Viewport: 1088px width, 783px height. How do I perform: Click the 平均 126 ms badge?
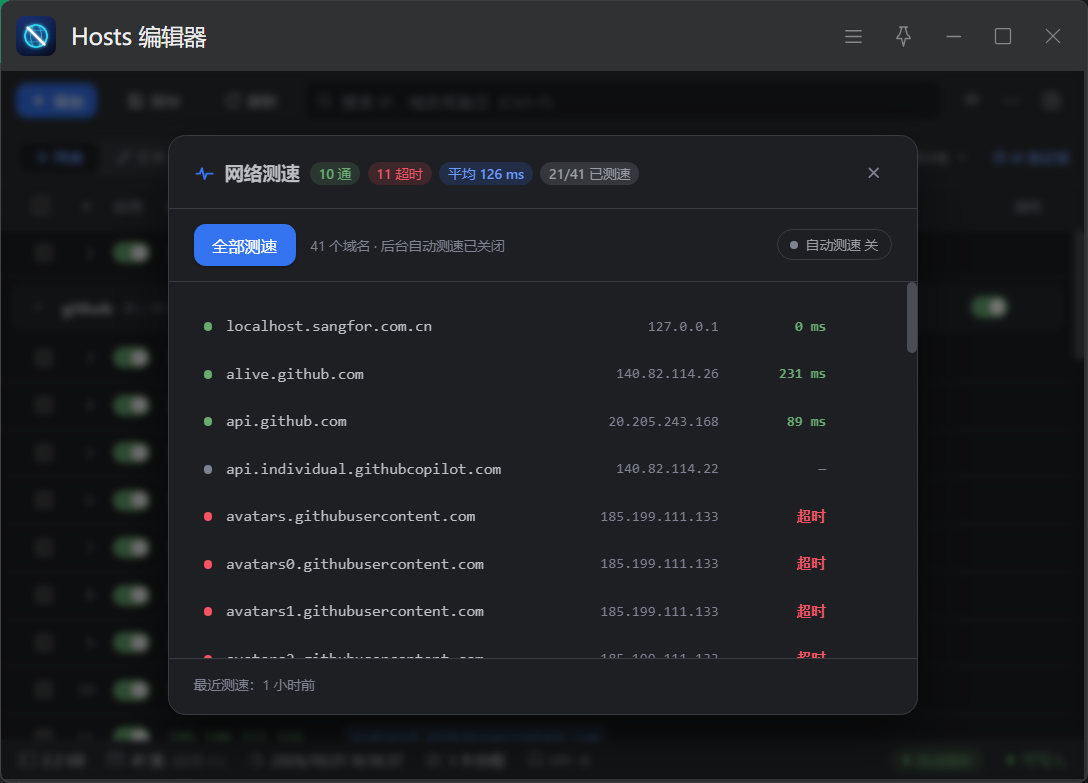tap(486, 174)
